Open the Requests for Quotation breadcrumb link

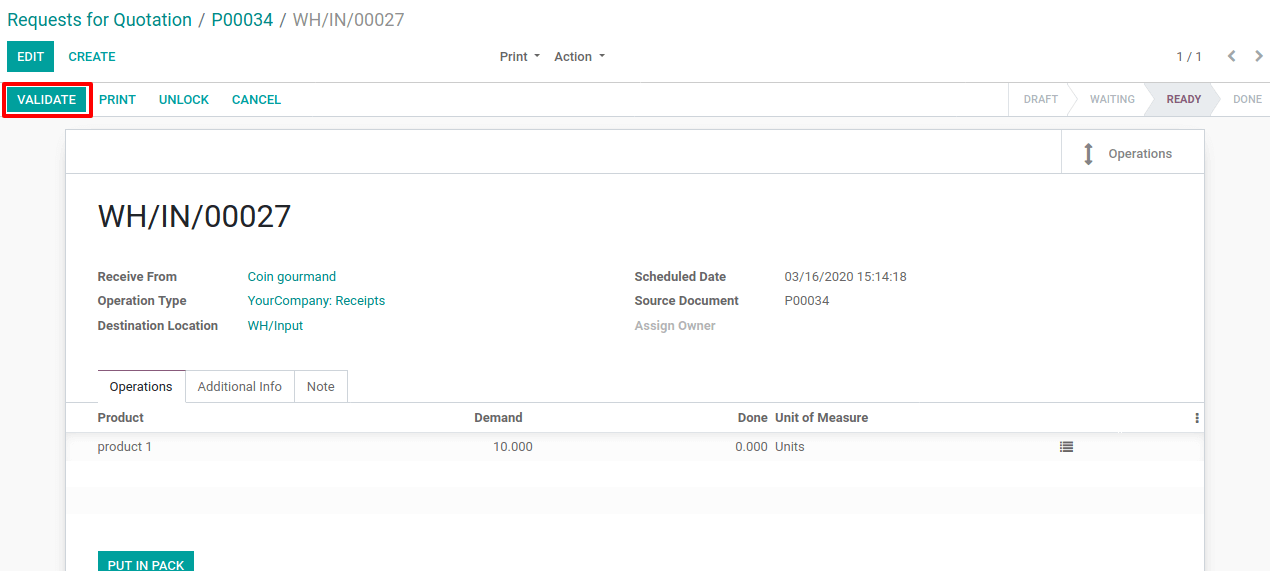pos(99,20)
